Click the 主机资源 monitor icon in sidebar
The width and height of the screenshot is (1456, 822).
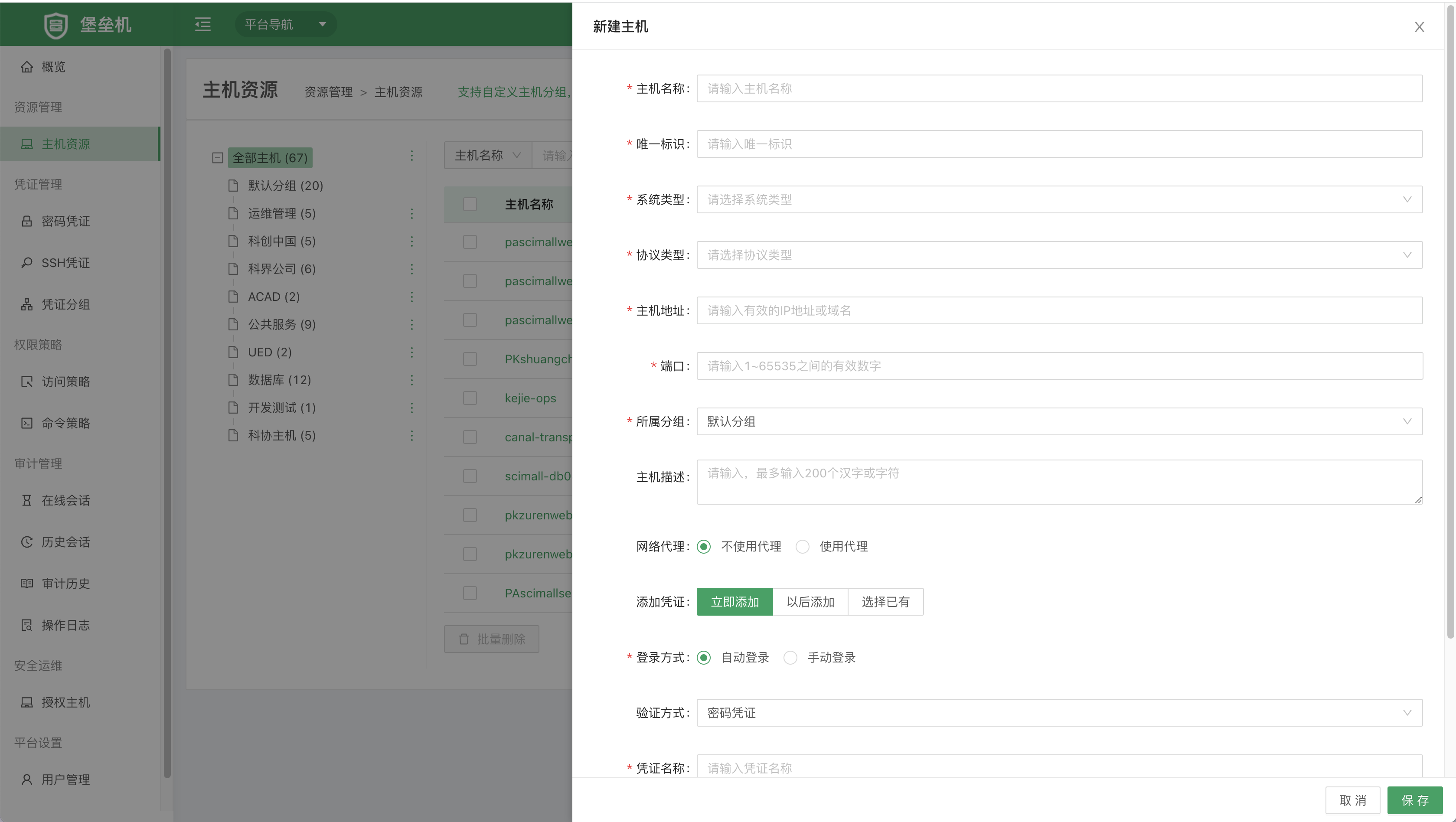[26, 144]
